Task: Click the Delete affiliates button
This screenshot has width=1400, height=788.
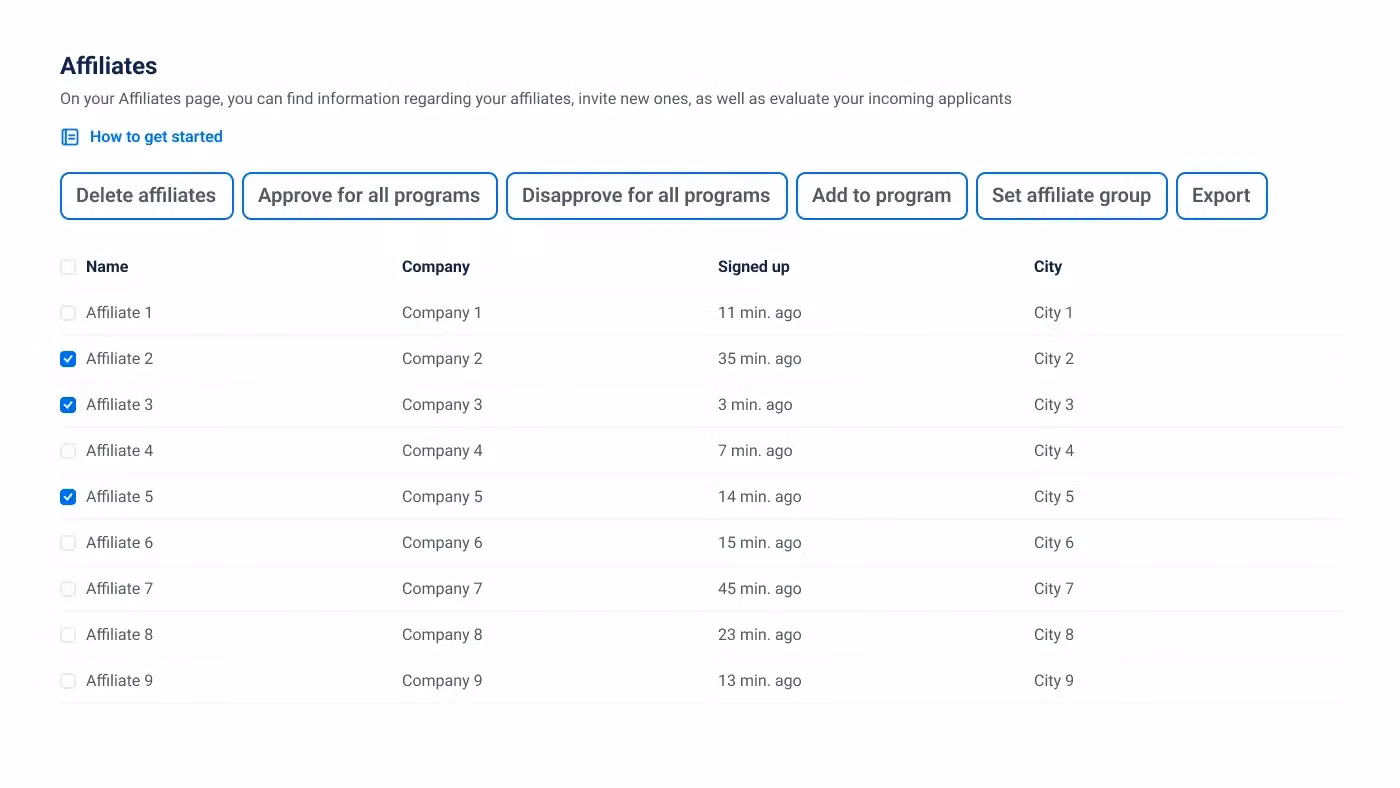Action: [x=147, y=196]
